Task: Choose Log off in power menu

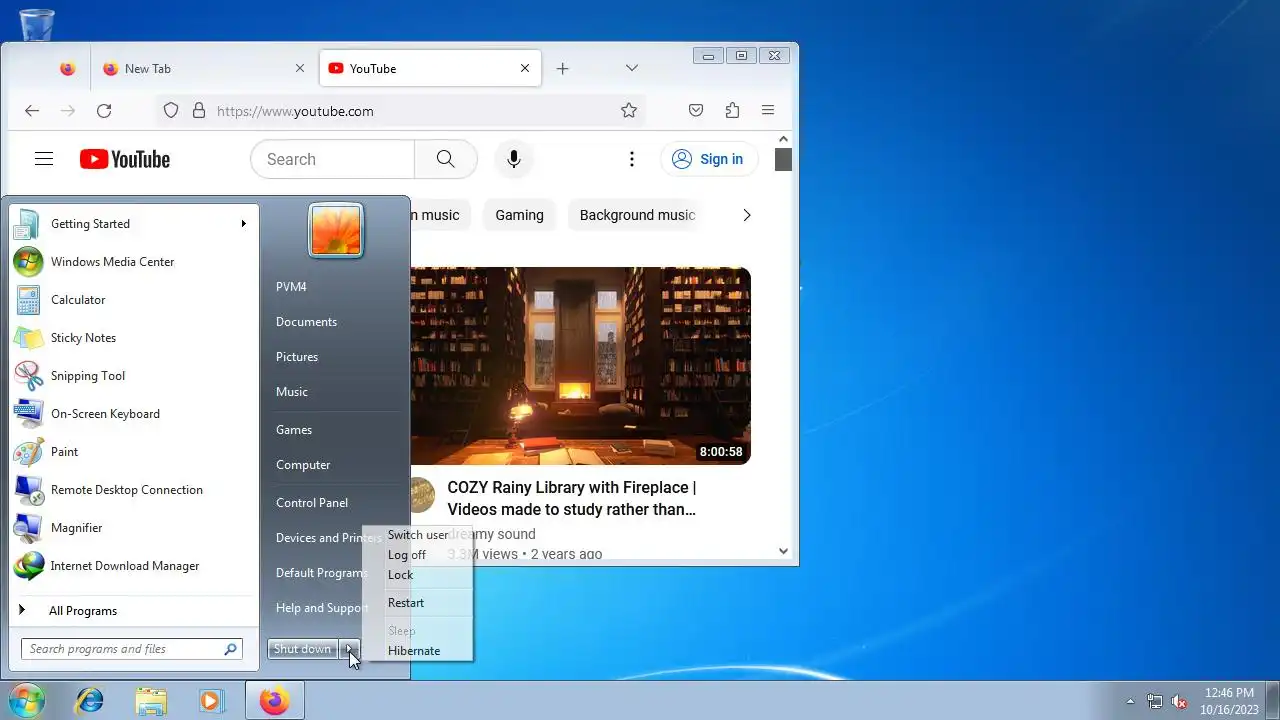Action: [407, 555]
